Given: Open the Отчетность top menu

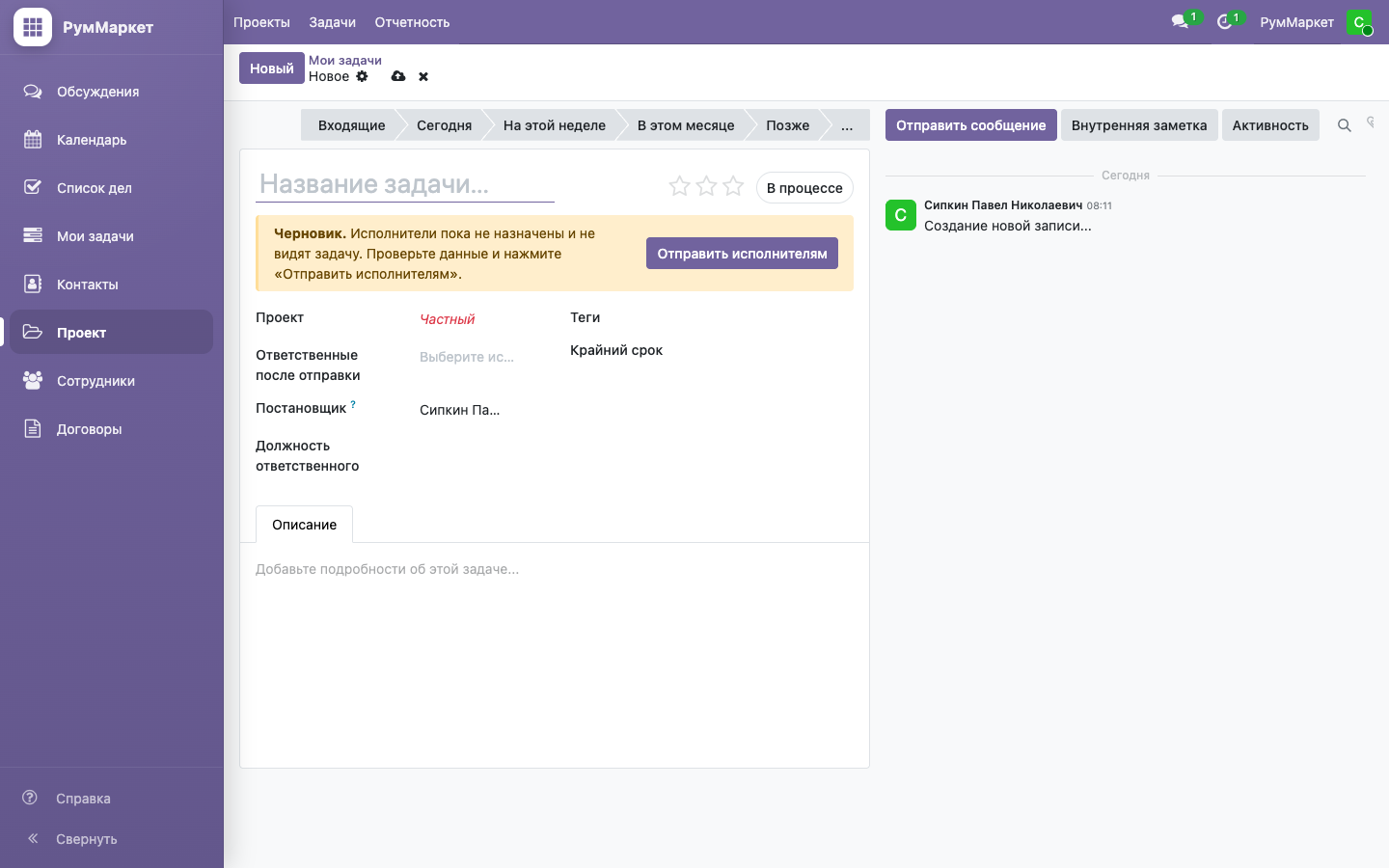Looking at the screenshot, I should coord(413,22).
